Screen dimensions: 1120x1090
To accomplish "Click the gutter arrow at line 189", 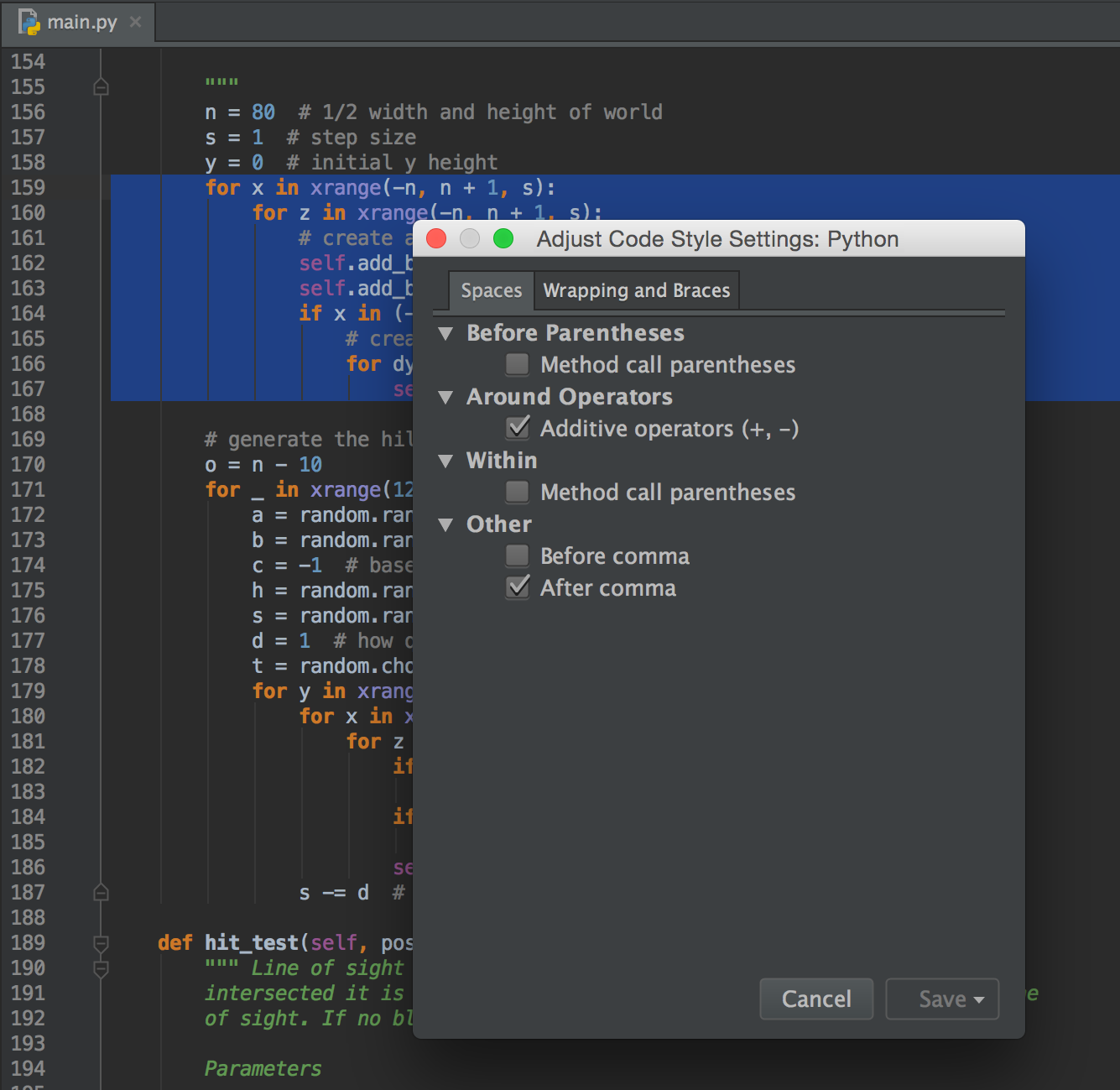I will point(101,945).
